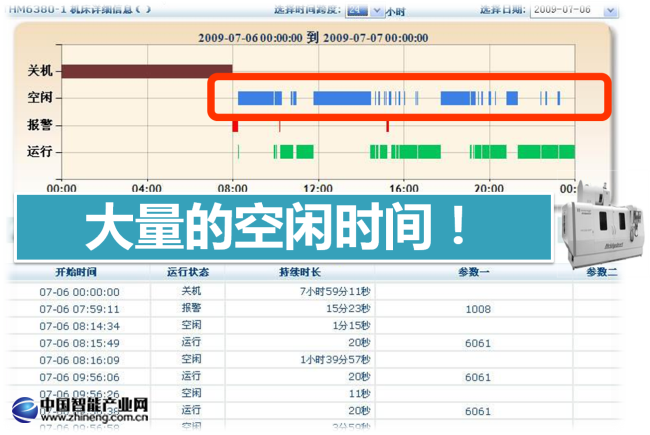The height and width of the screenshot is (435, 650).
Task: Click the dark red 关机 bar
Action: click(147, 71)
